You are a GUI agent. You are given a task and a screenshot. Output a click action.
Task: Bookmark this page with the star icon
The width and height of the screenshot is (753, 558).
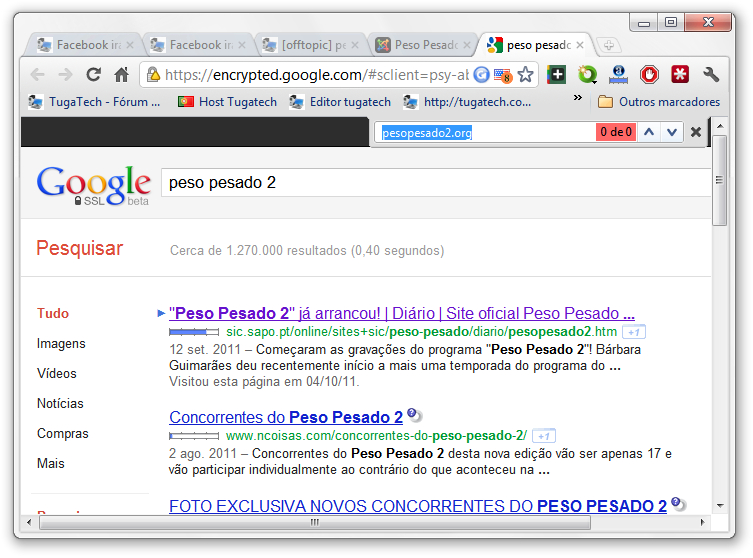pyautogui.click(x=525, y=75)
